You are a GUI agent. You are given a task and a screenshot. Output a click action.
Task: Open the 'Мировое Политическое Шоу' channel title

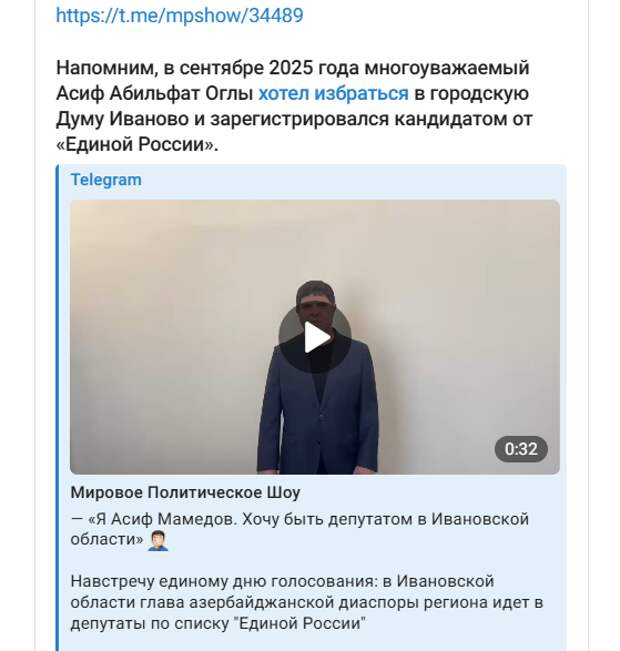185,492
